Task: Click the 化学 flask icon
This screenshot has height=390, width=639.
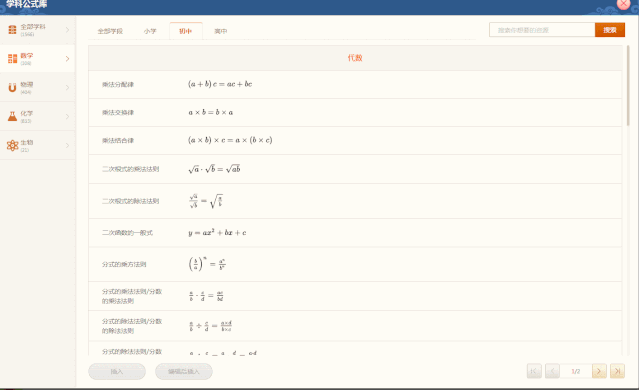Action: (12, 117)
